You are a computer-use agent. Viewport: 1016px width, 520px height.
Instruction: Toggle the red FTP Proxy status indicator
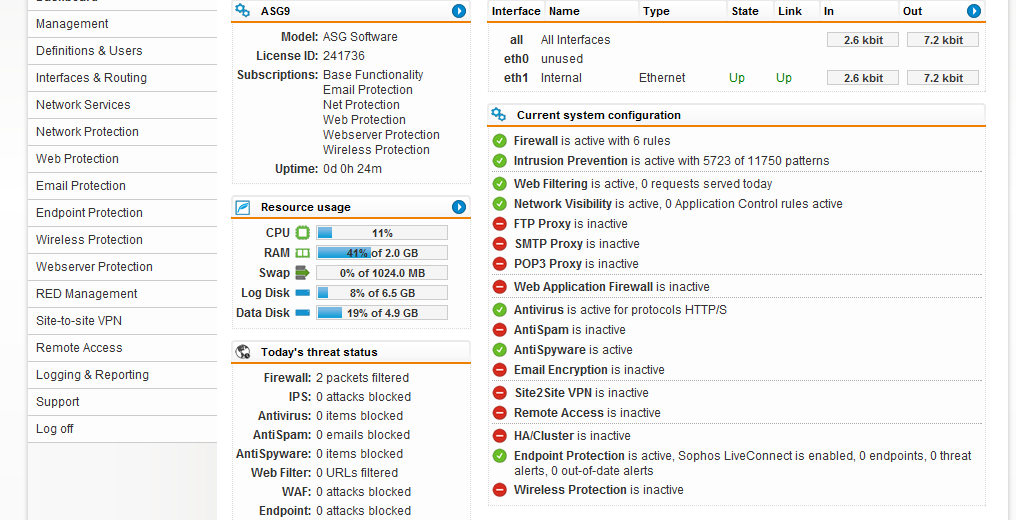[500, 224]
